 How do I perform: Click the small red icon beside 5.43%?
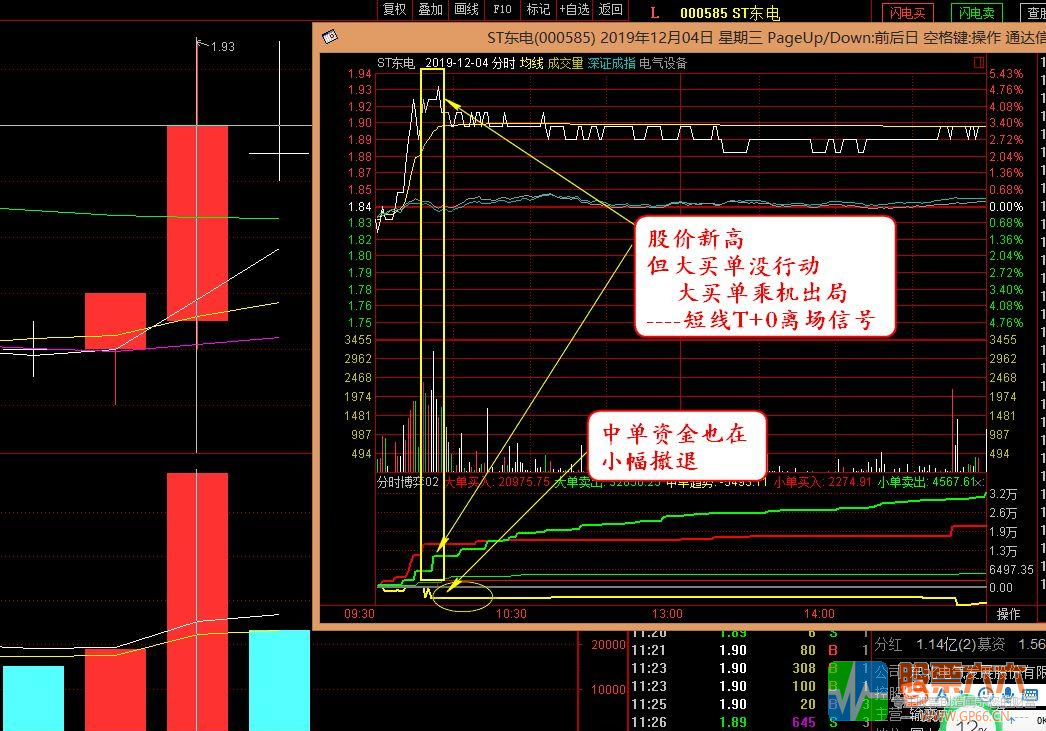pos(979,63)
